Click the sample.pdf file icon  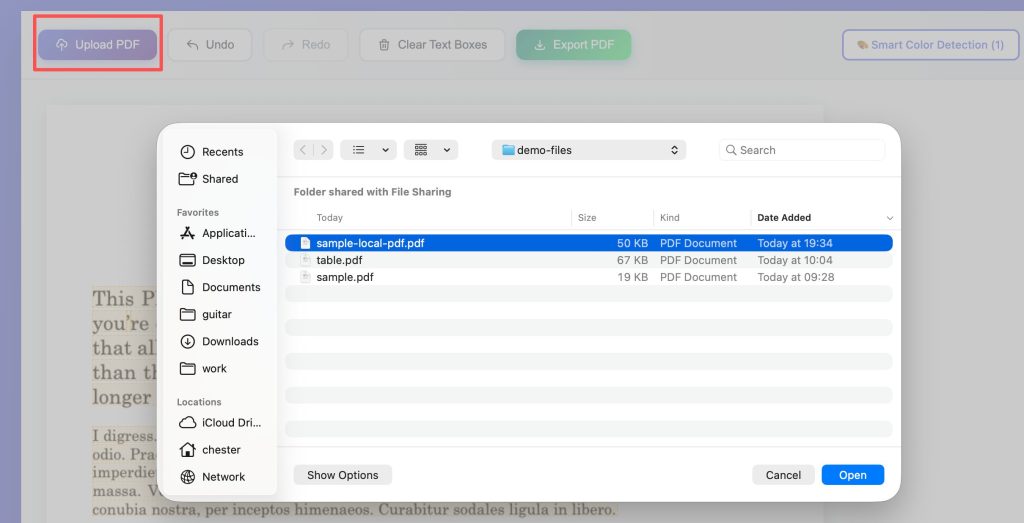[x=305, y=277]
